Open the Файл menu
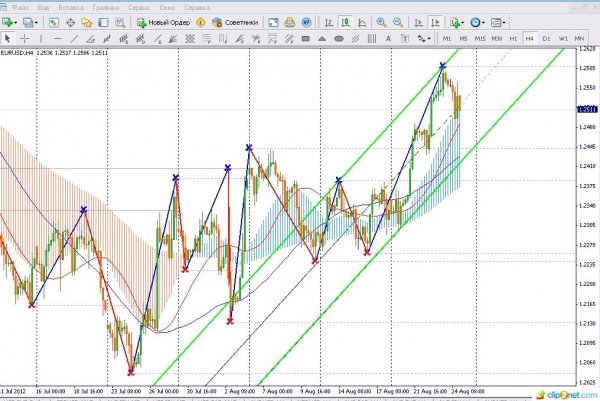Screen dimensions: 600x401 [x=20, y=6]
